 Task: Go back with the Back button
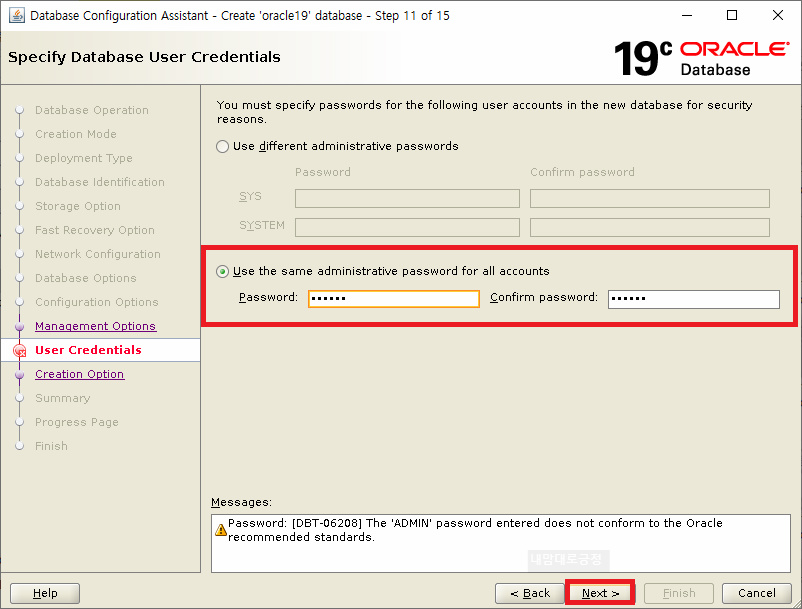click(530, 593)
